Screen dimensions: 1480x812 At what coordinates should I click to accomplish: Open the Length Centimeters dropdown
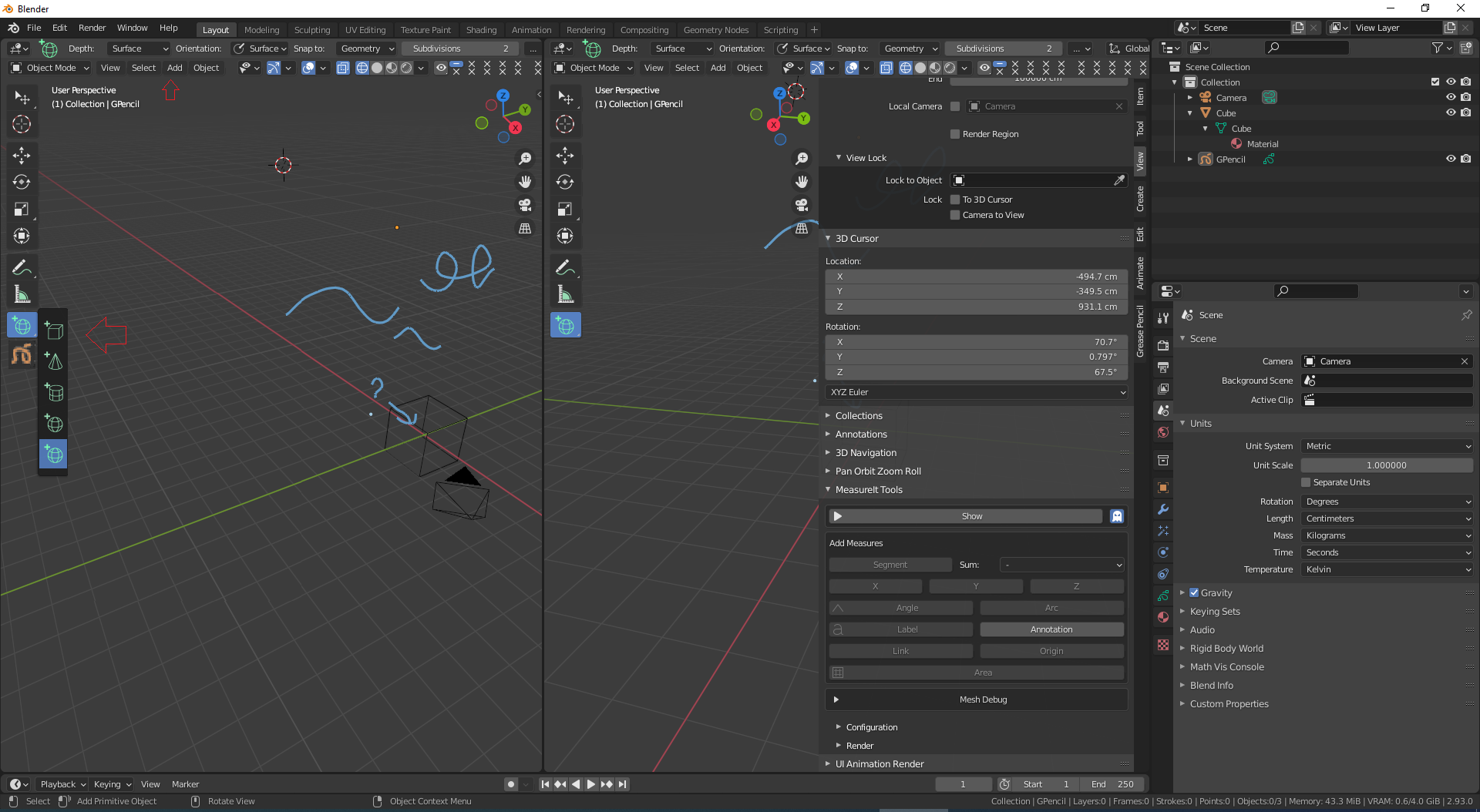[1387, 518]
